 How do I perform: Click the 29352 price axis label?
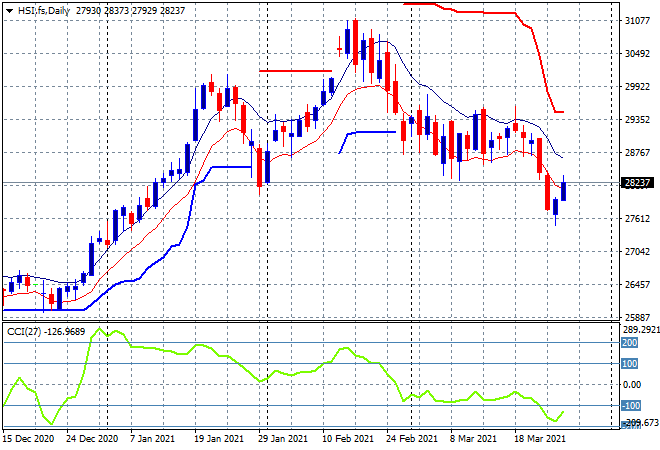point(637,120)
